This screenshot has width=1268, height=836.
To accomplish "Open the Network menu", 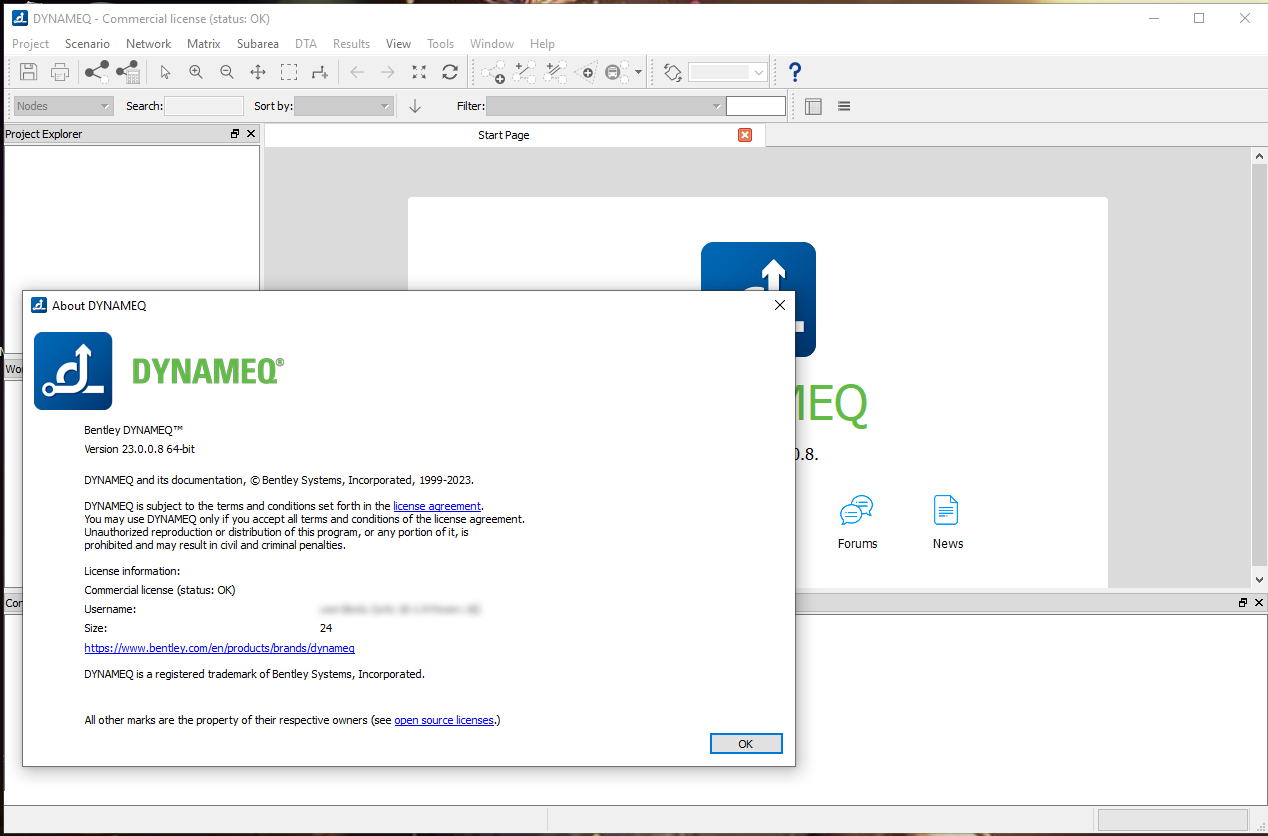I will pyautogui.click(x=149, y=44).
